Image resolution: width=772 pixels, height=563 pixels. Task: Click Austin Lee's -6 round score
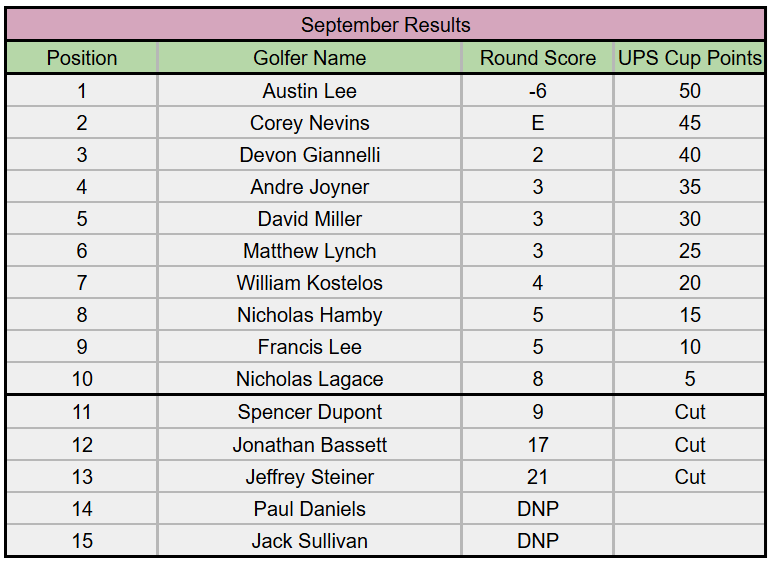pos(537,91)
